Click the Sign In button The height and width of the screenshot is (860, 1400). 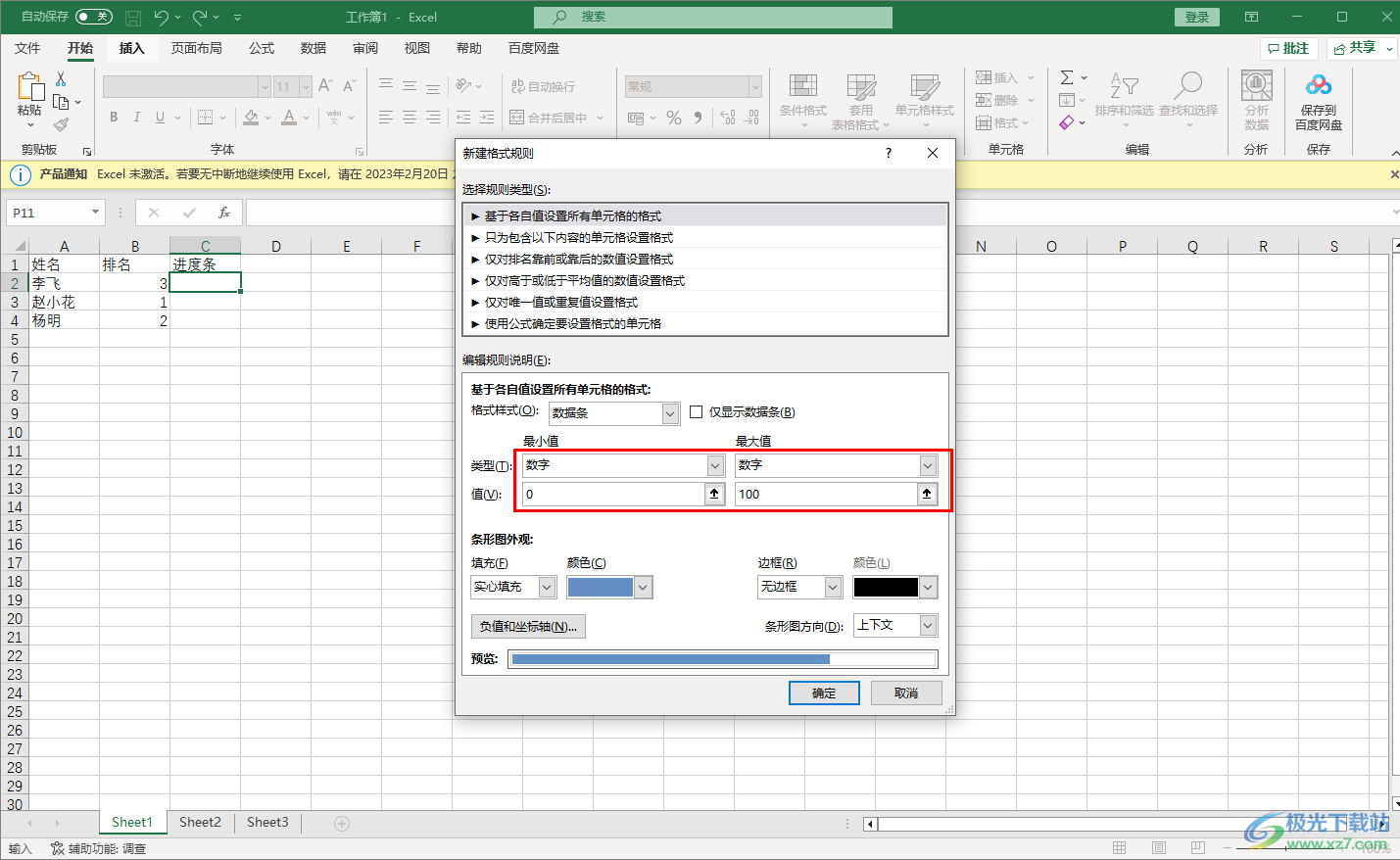coord(1197,17)
